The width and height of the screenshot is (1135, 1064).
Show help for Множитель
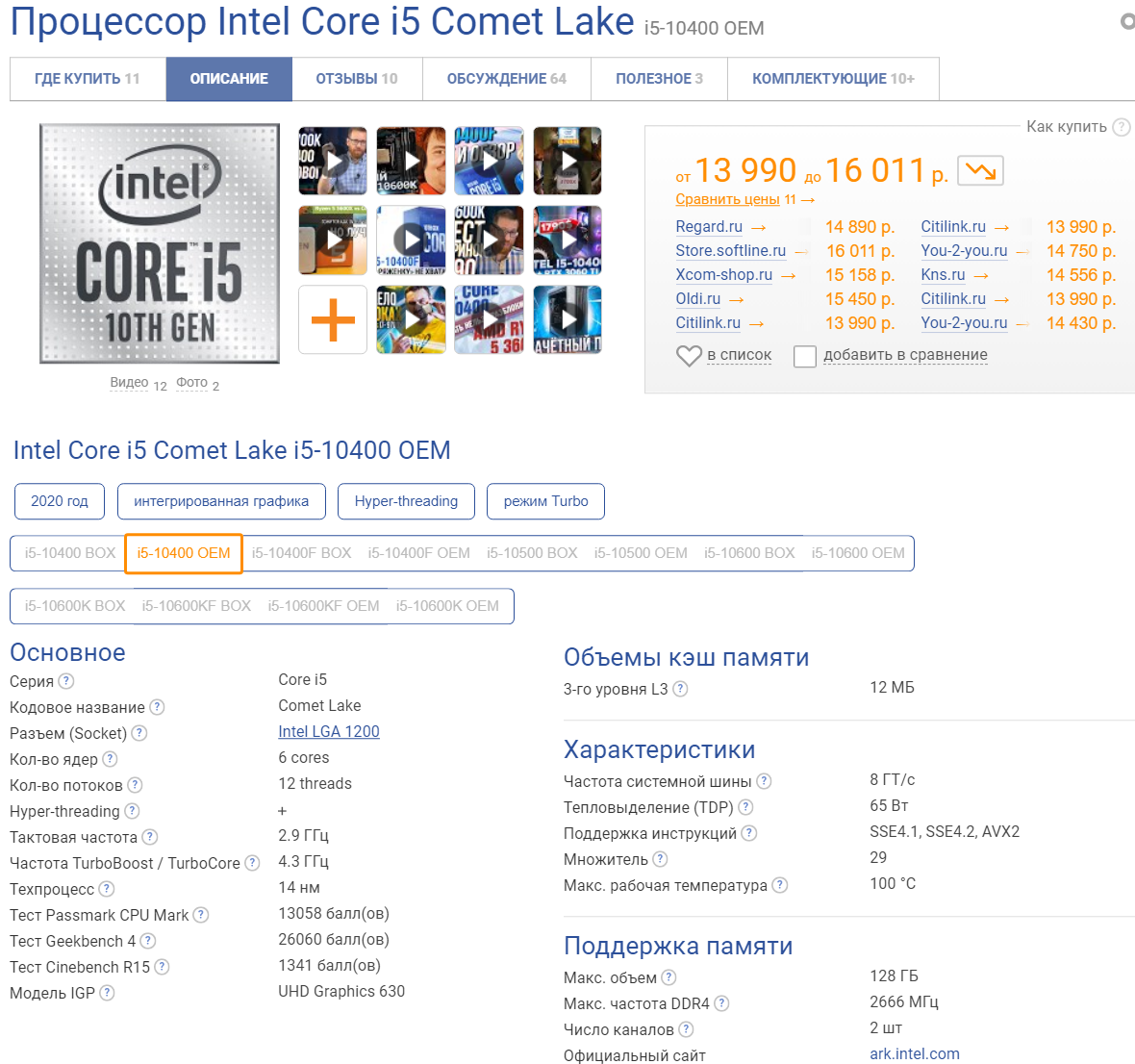pos(660,859)
